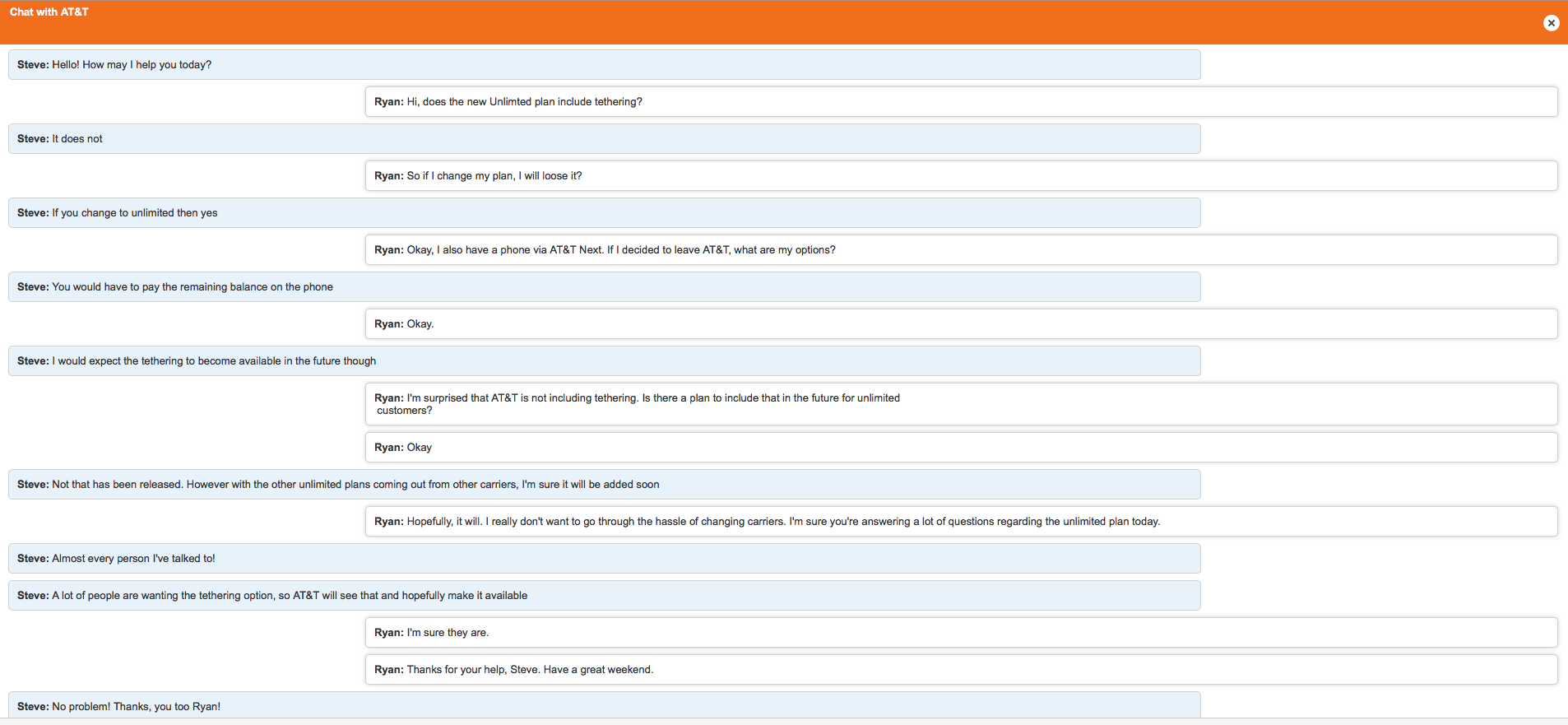Image resolution: width=1568 pixels, height=725 pixels.
Task: Select Steve's message 'A lot of people are wanting'
Action: tap(605, 595)
